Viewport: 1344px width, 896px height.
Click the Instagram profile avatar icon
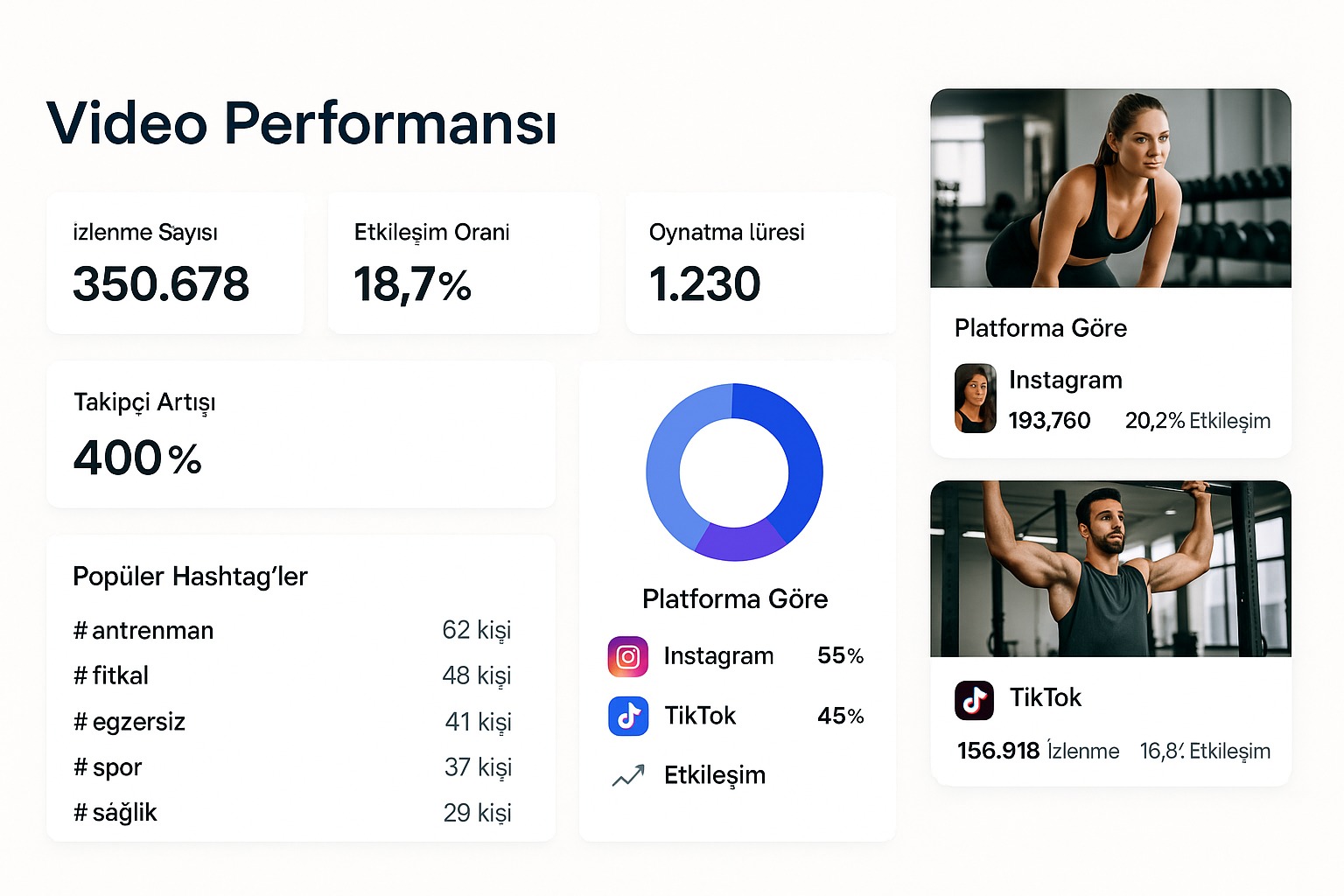pyautogui.click(x=975, y=398)
